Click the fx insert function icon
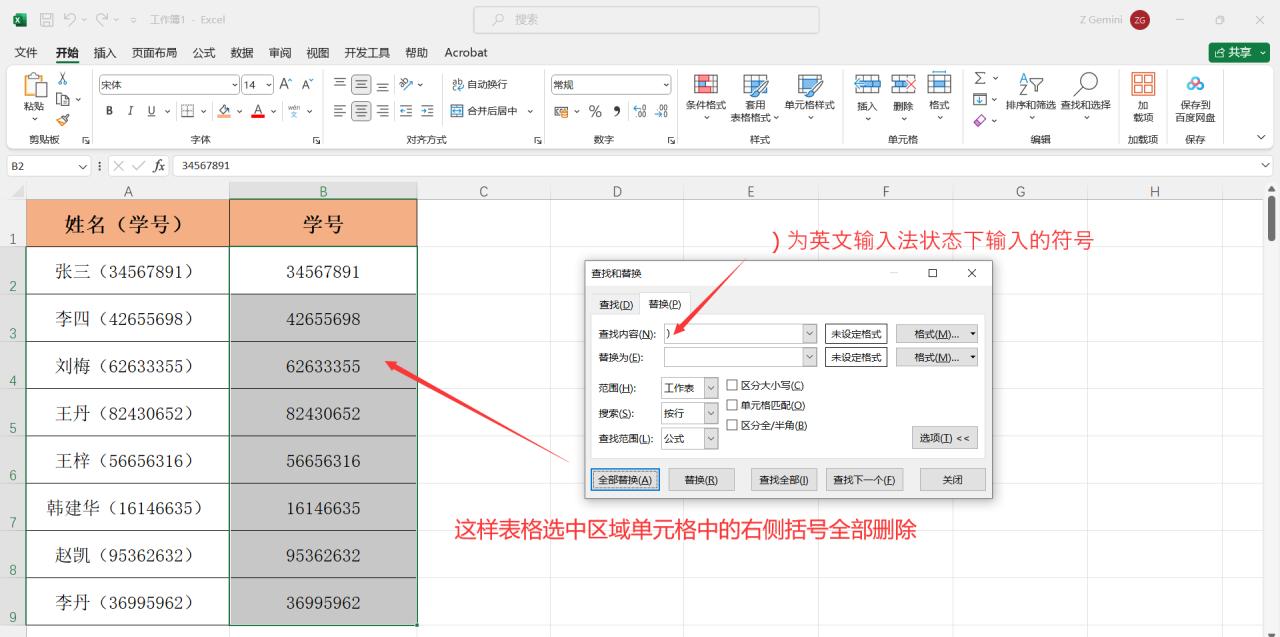Viewport: 1280px width, 637px height. 159,166
